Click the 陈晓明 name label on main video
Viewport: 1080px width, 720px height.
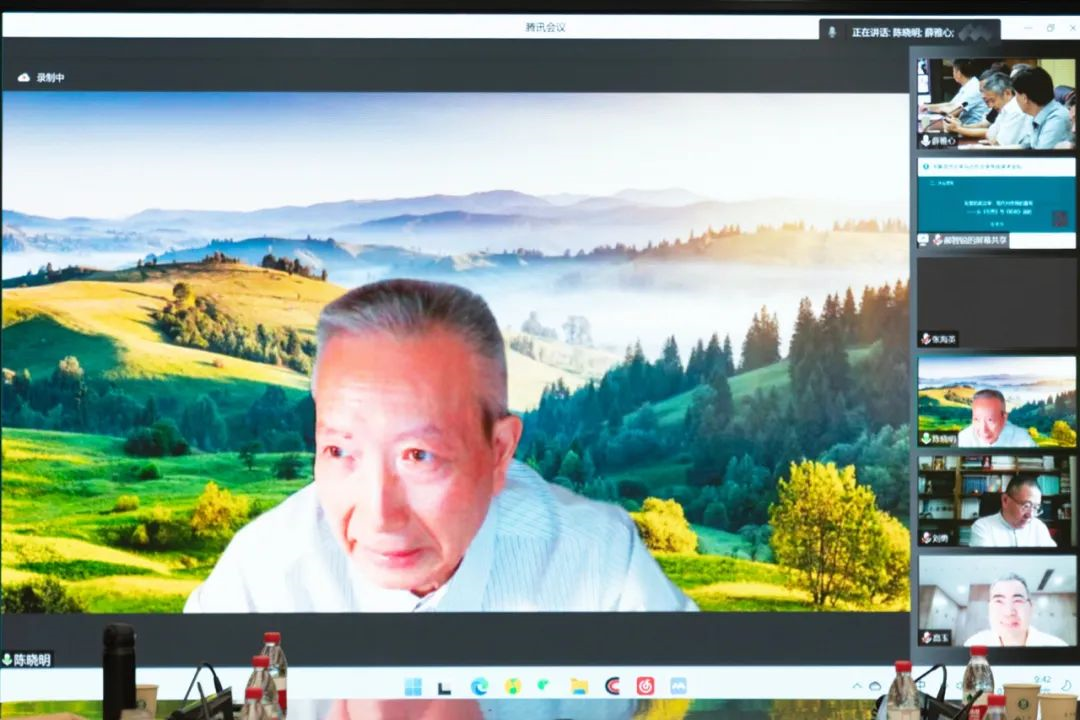(27, 660)
